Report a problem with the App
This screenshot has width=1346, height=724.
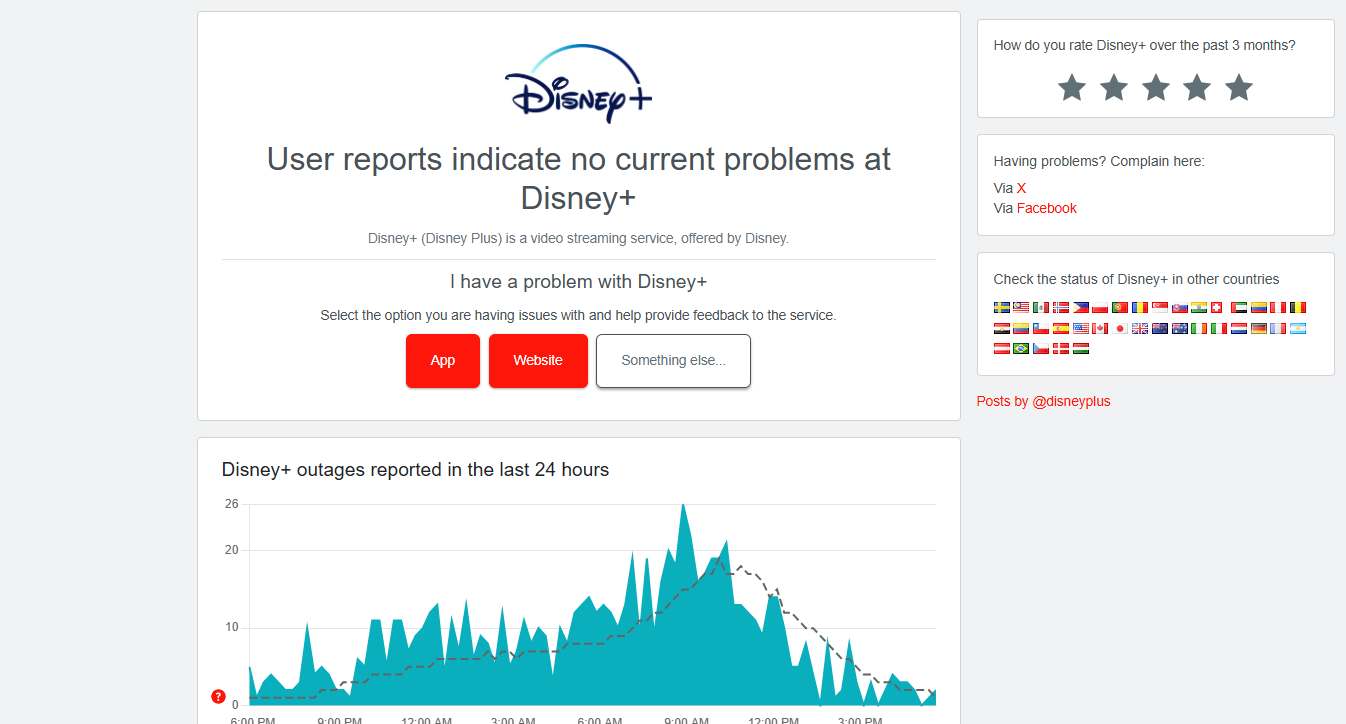pos(443,360)
